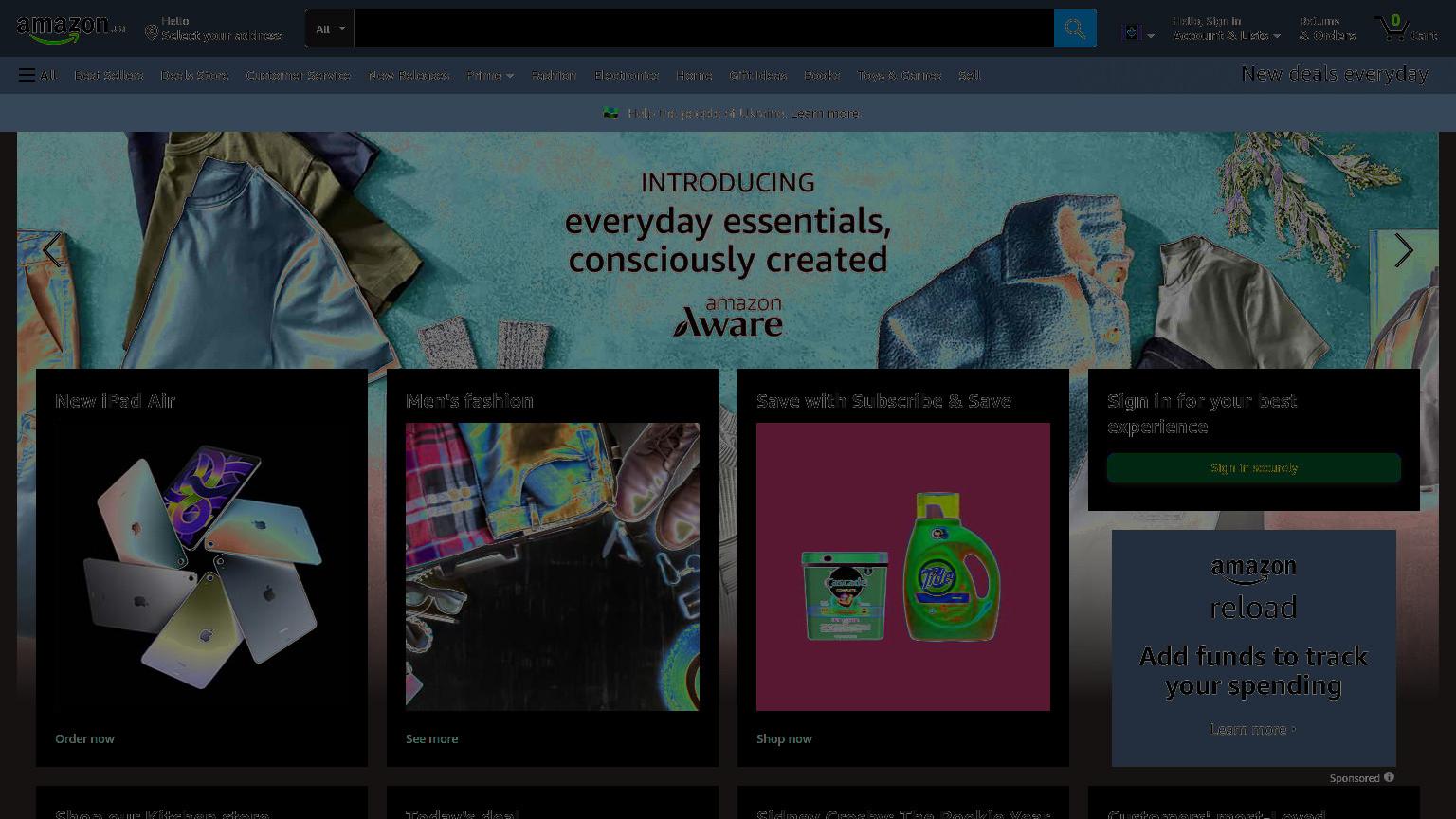Click the iPad Air product image
Image resolution: width=1456 pixels, height=819 pixels.
click(x=202, y=567)
